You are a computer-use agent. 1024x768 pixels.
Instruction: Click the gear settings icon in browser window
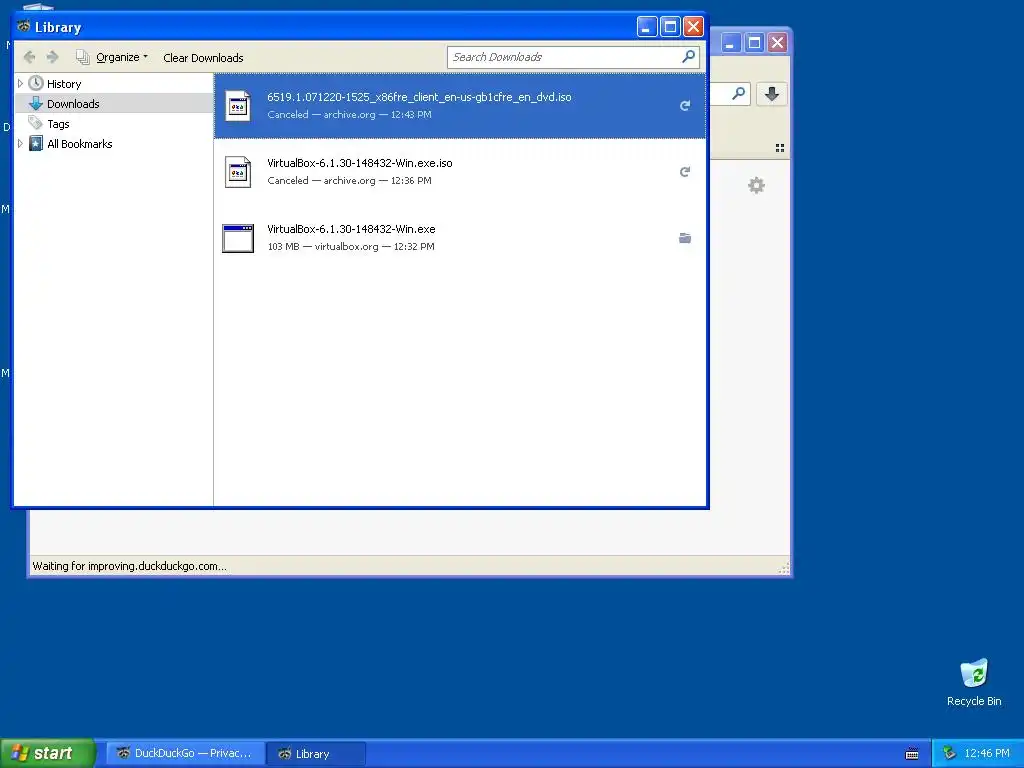[x=756, y=185]
